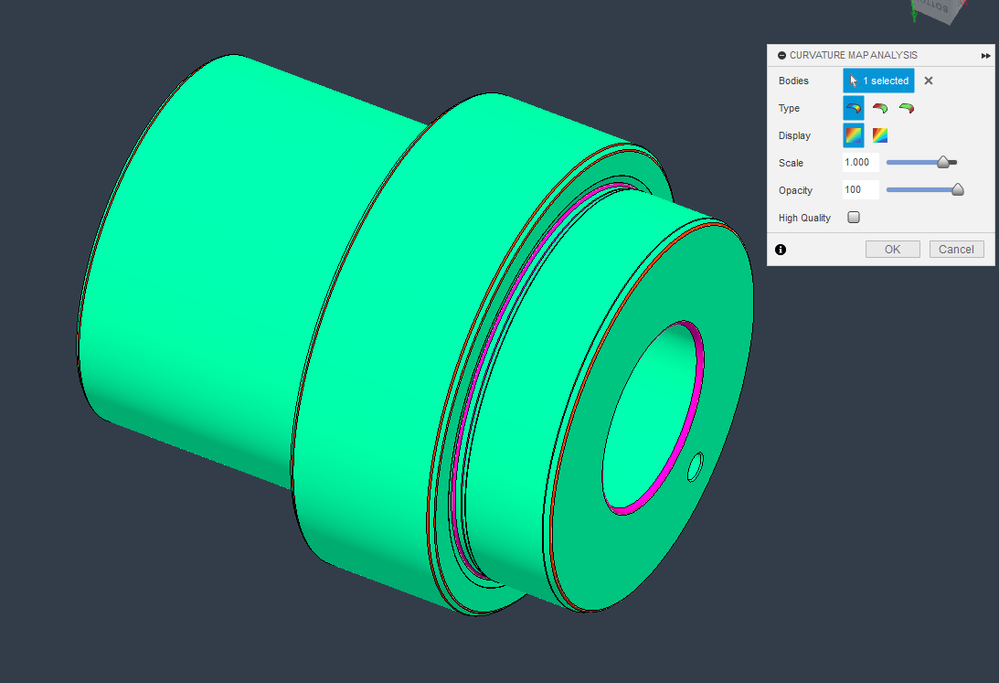Click the Scale slider handle
This screenshot has width=999, height=683.
coord(944,162)
